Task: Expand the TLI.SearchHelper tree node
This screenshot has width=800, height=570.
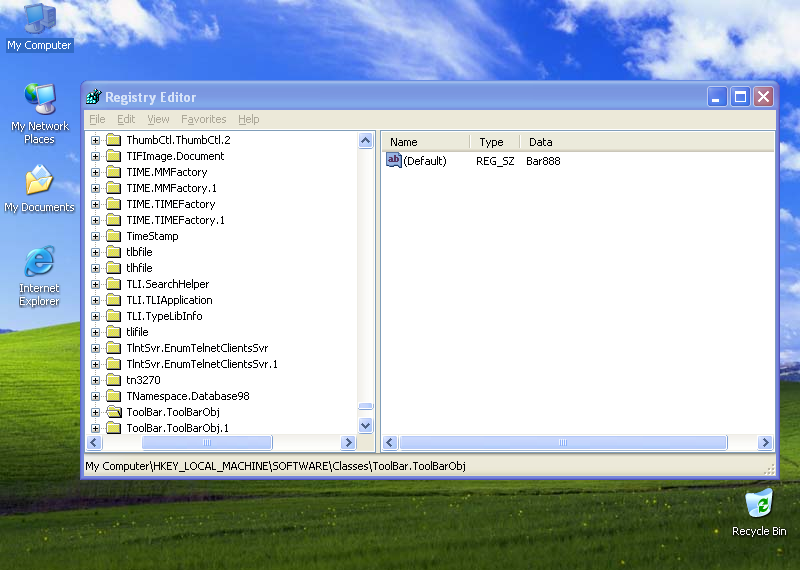Action: (x=96, y=284)
